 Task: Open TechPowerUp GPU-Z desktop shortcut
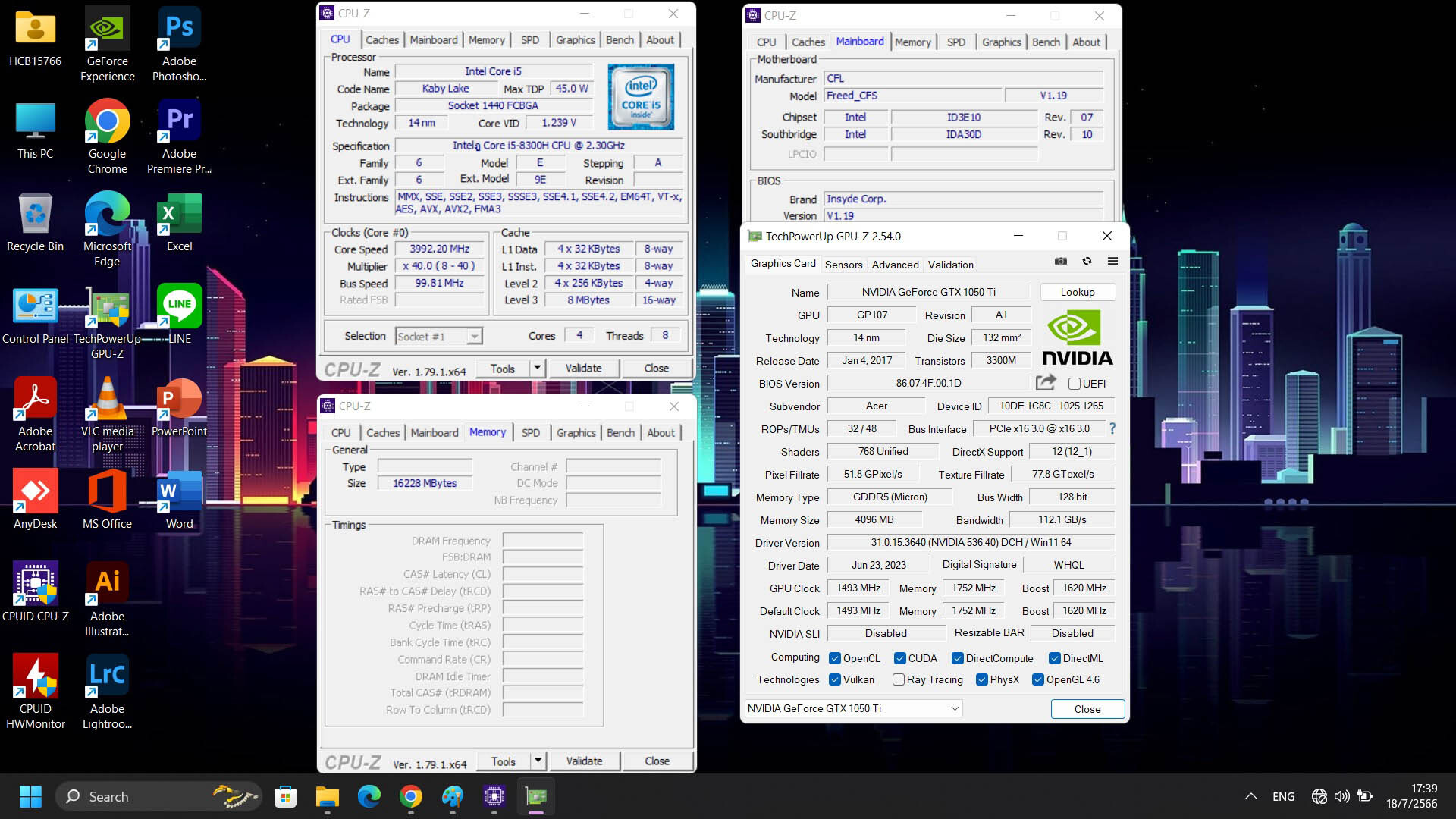click(x=107, y=322)
